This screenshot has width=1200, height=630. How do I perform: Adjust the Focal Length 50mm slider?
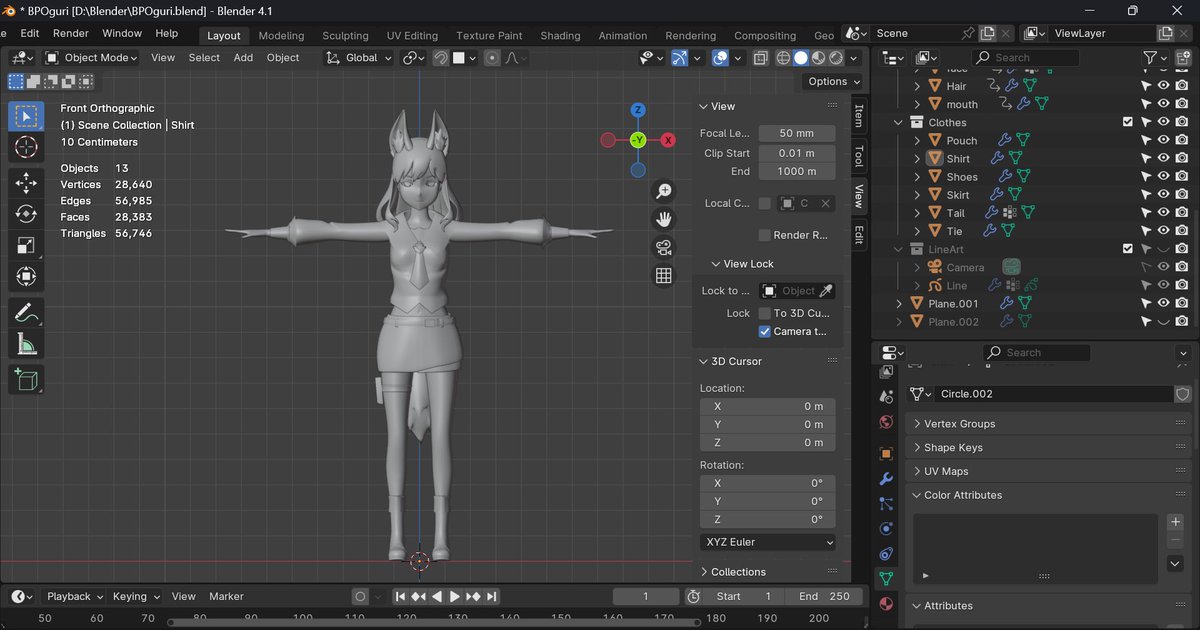pyautogui.click(x=796, y=132)
